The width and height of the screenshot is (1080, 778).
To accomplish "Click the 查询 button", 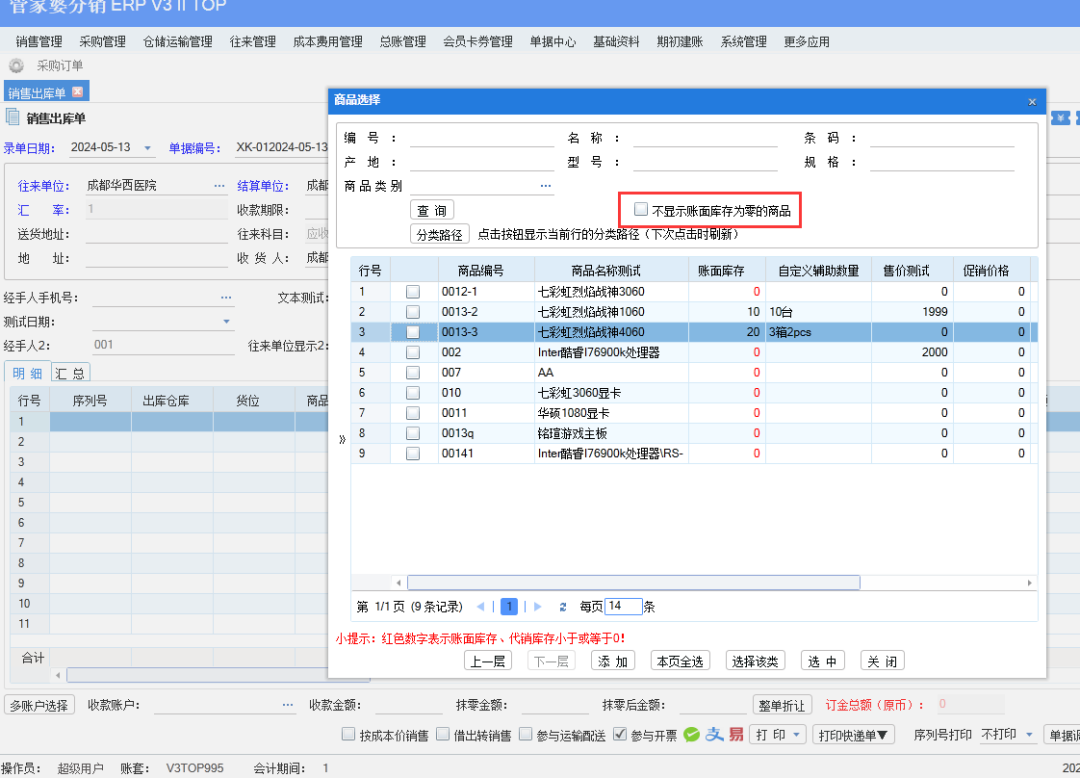I will (x=432, y=210).
